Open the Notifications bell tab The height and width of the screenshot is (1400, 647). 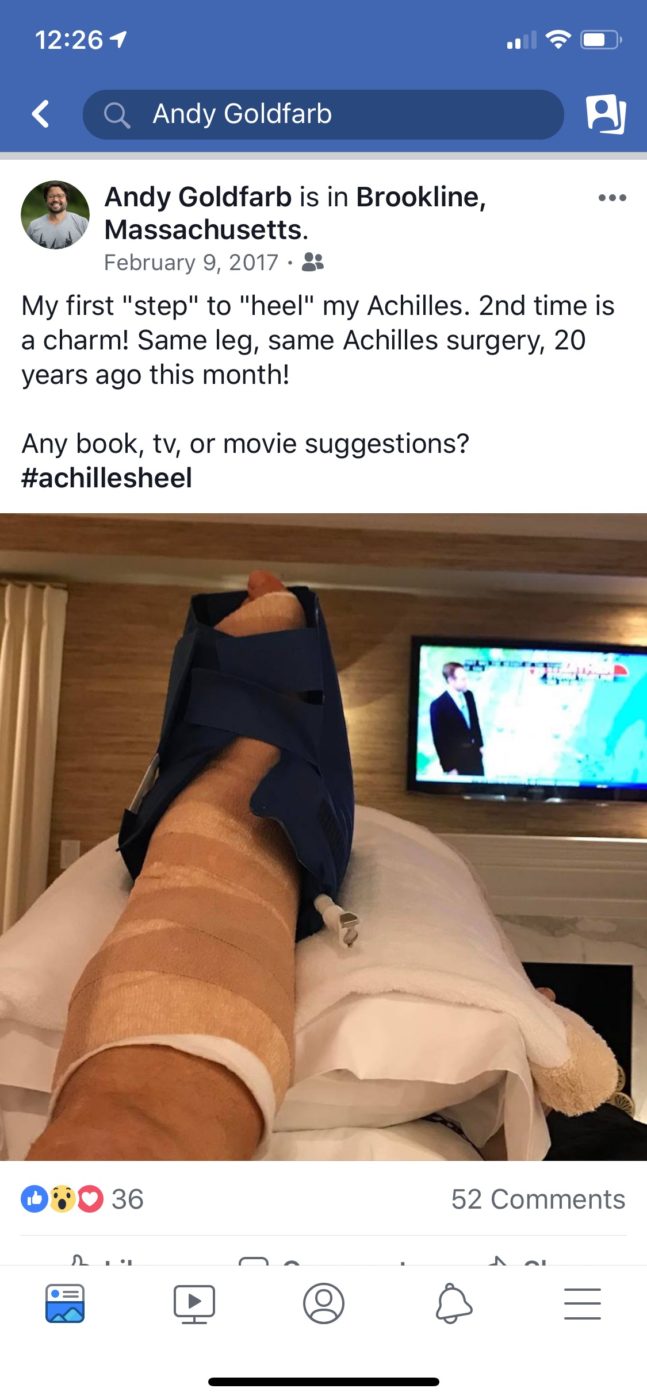pos(453,1304)
